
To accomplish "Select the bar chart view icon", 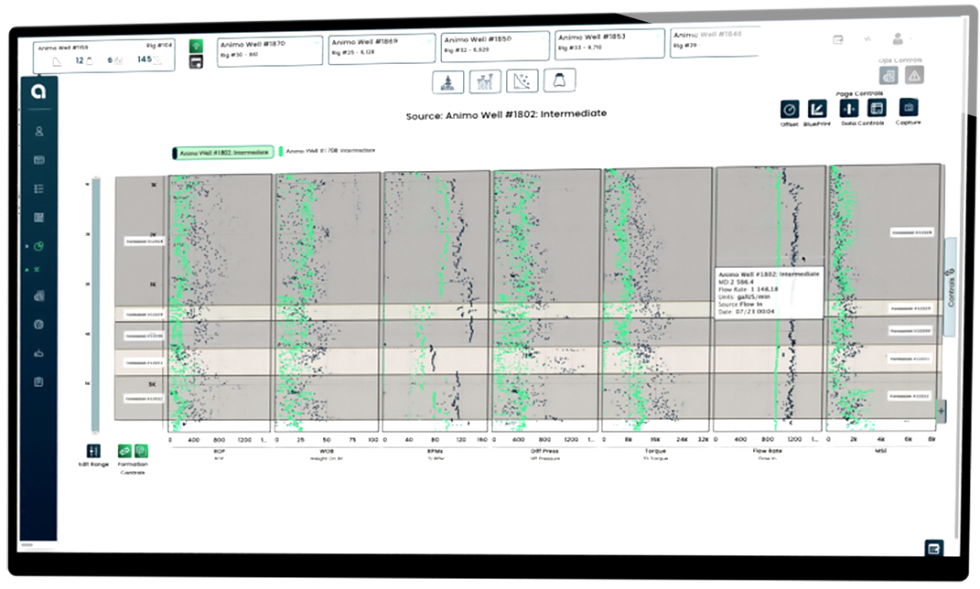I will coord(485,81).
